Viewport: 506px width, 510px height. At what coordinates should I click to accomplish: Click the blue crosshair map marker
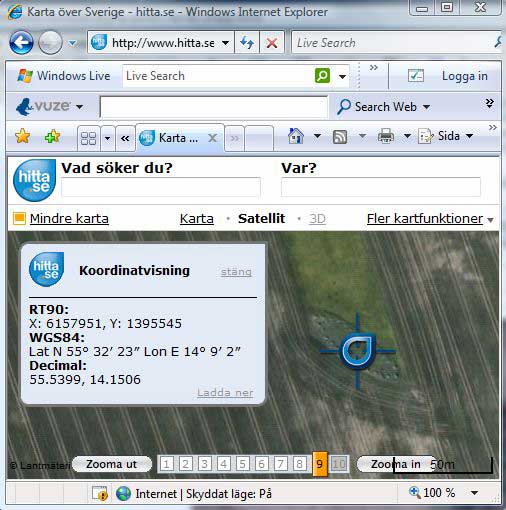pyautogui.click(x=358, y=351)
